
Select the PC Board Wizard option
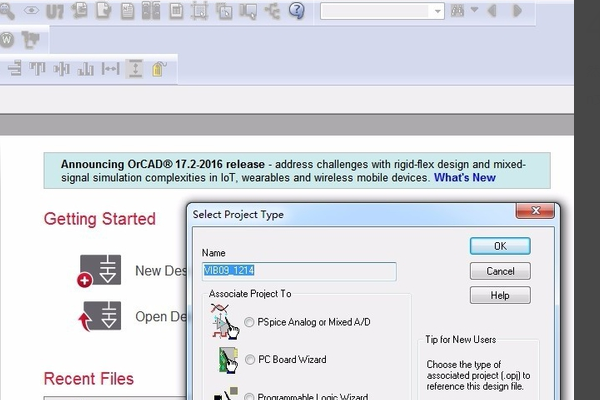tap(249, 359)
